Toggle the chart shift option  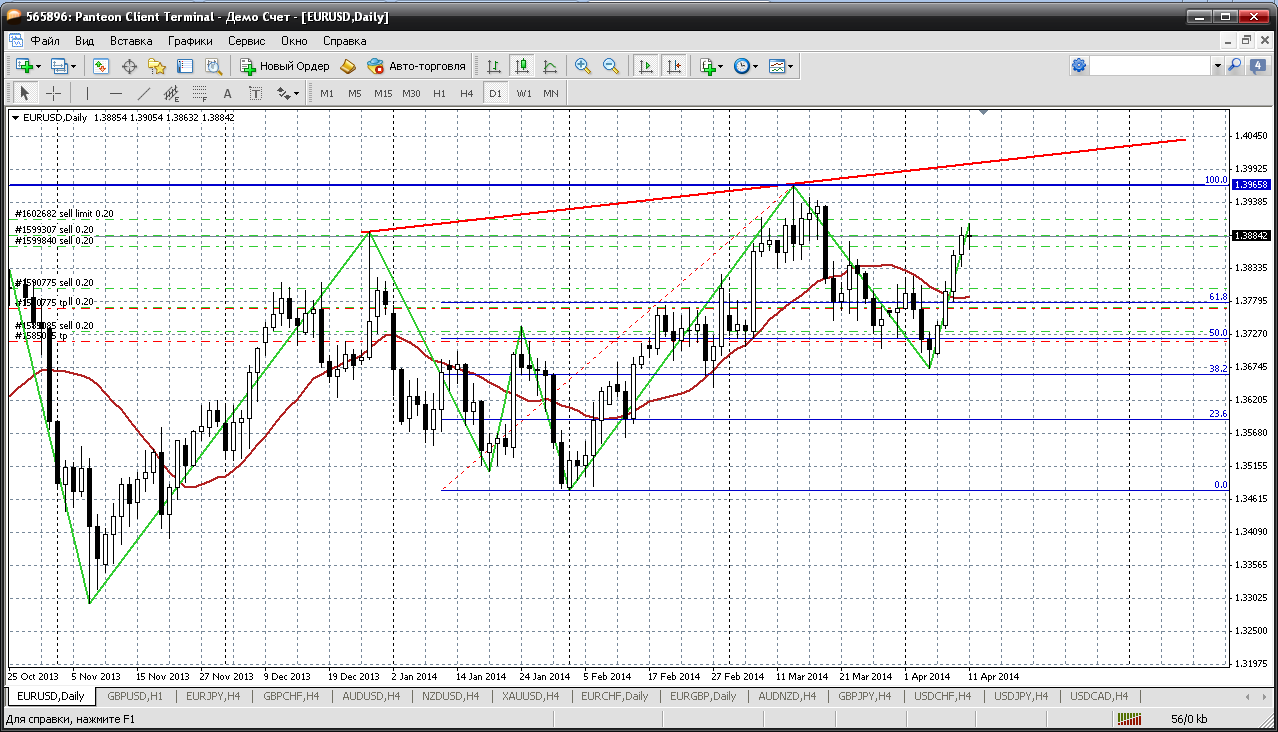[674, 66]
